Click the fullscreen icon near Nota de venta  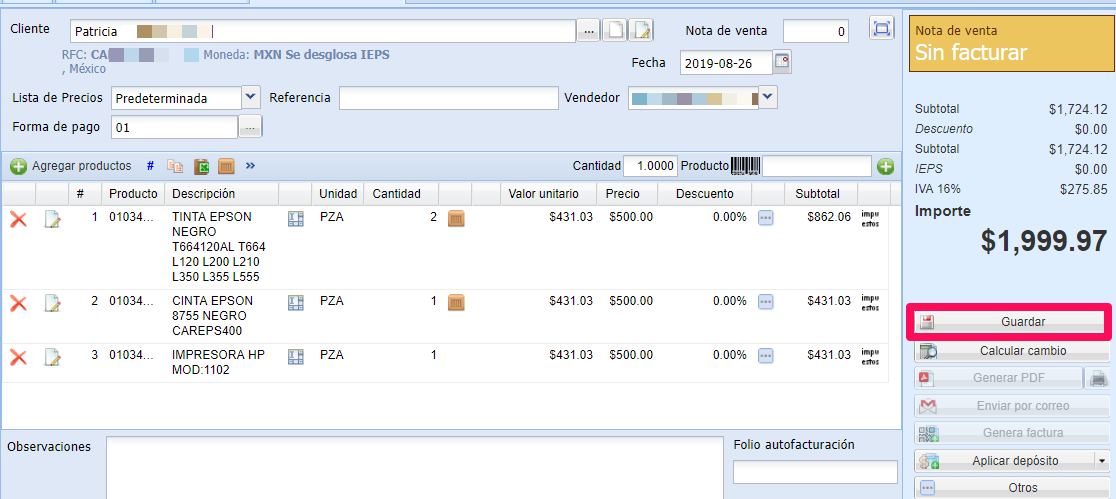pyautogui.click(x=881, y=29)
